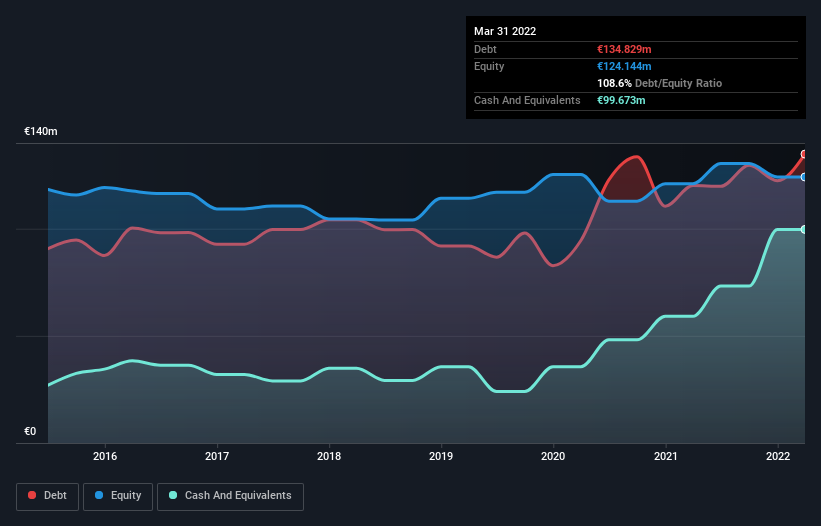821x526 pixels.
Task: Click the Debt label in tooltip
Action: [x=485, y=49]
